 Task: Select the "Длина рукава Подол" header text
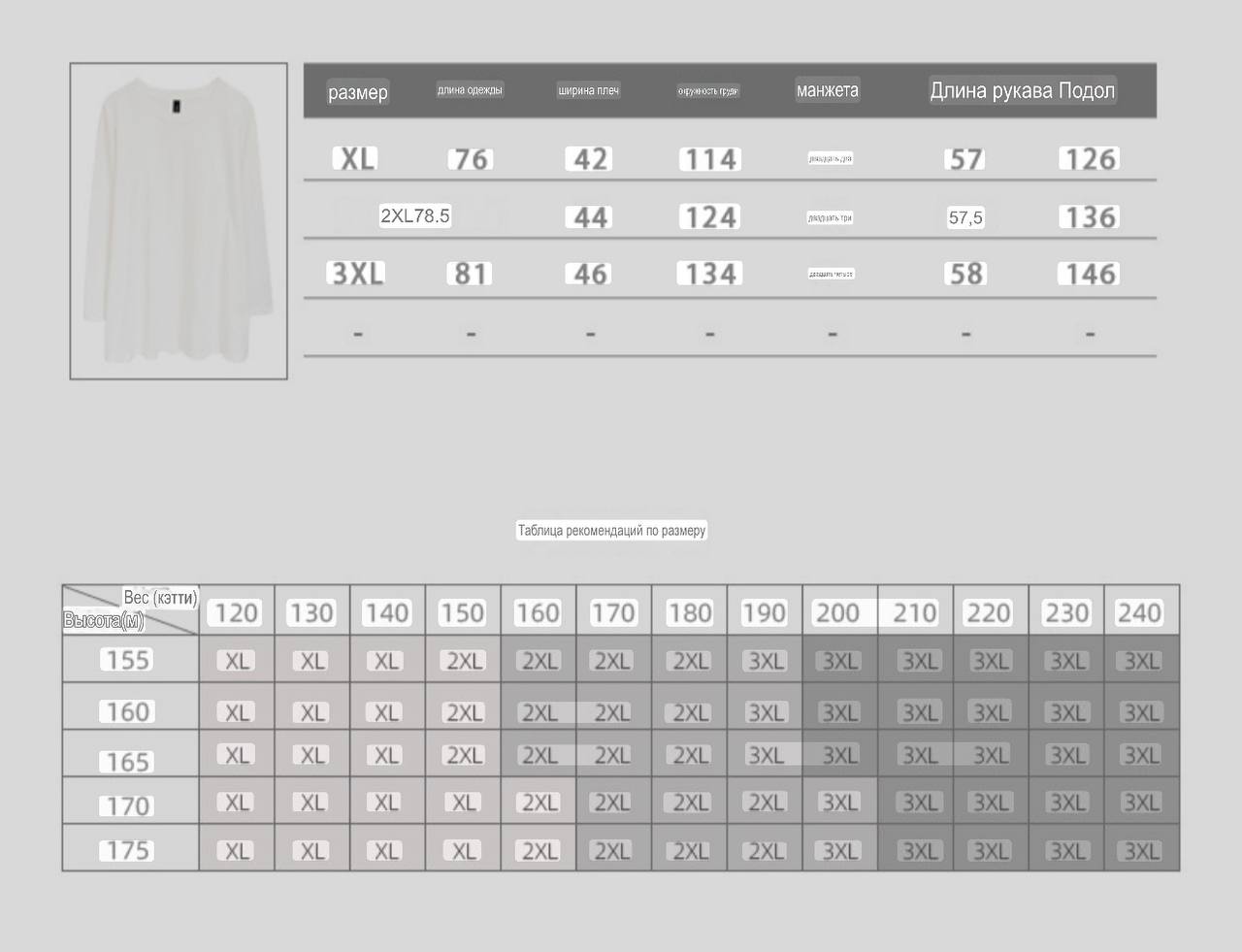click(x=1023, y=90)
